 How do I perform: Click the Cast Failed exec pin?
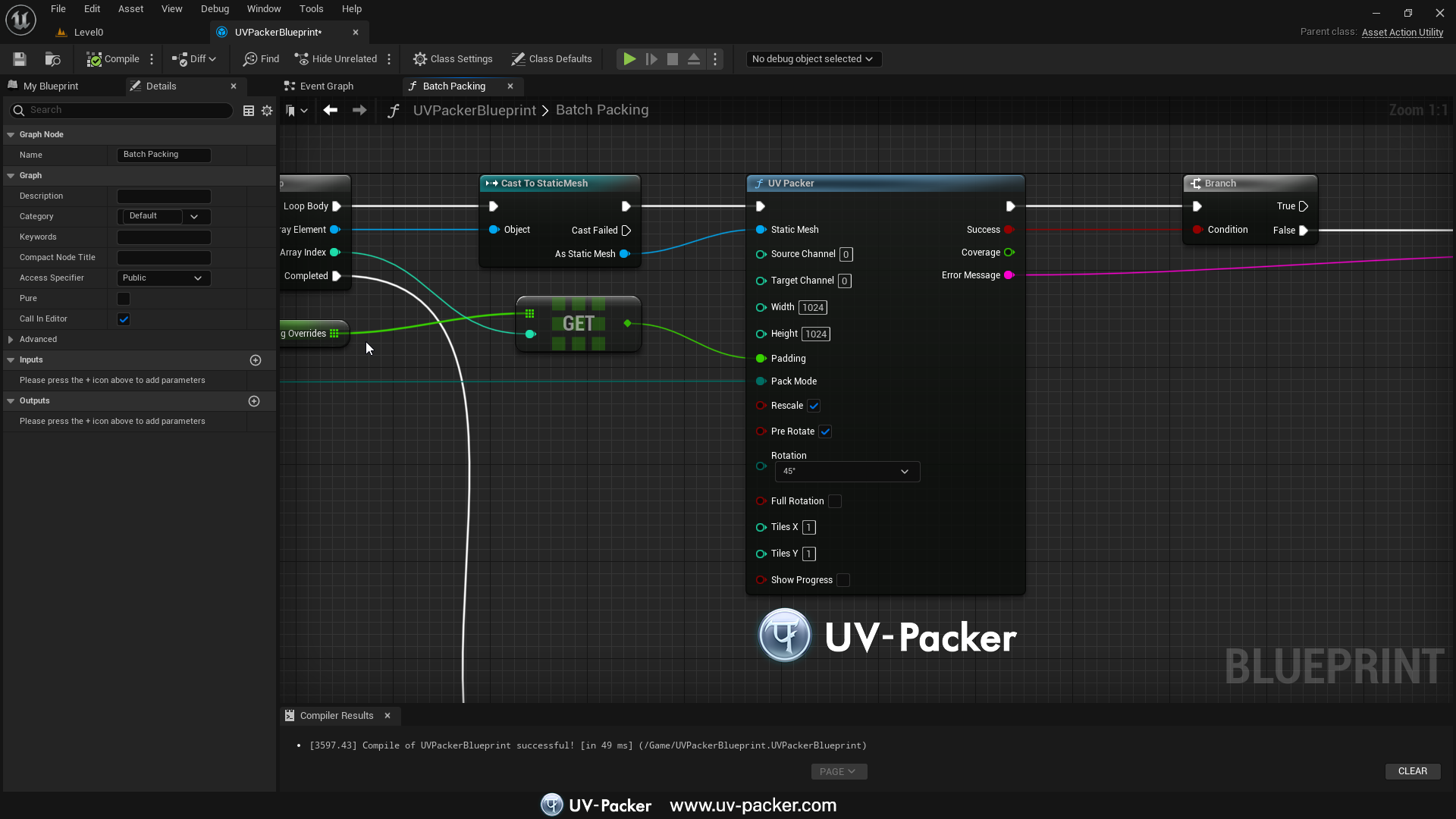tap(626, 231)
